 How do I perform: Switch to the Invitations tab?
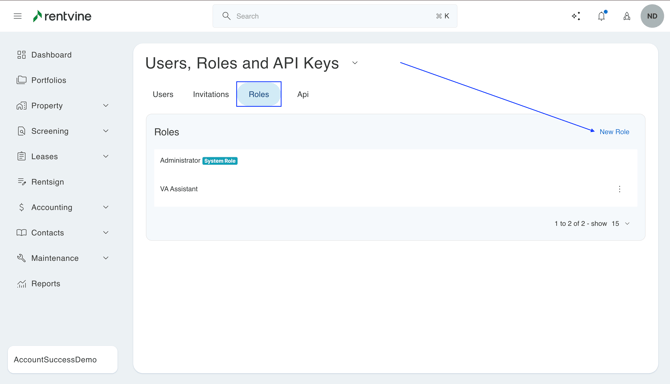point(211,94)
